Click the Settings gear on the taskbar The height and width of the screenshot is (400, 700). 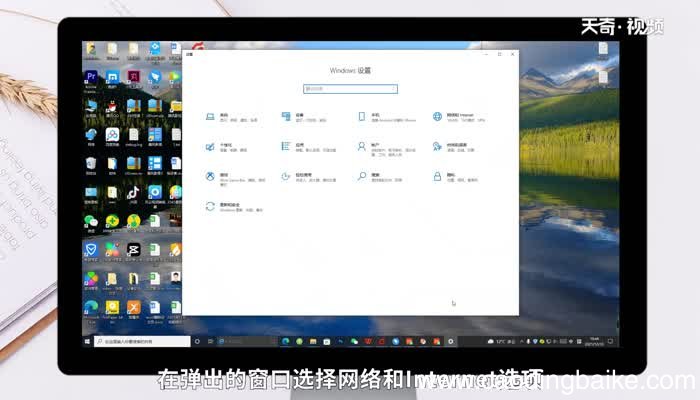[x=450, y=342]
